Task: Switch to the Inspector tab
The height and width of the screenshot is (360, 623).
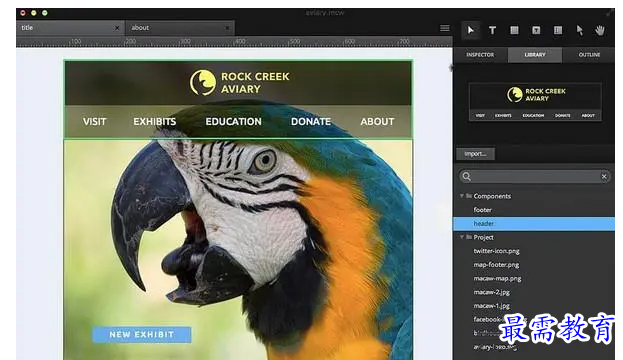Action: [480, 55]
